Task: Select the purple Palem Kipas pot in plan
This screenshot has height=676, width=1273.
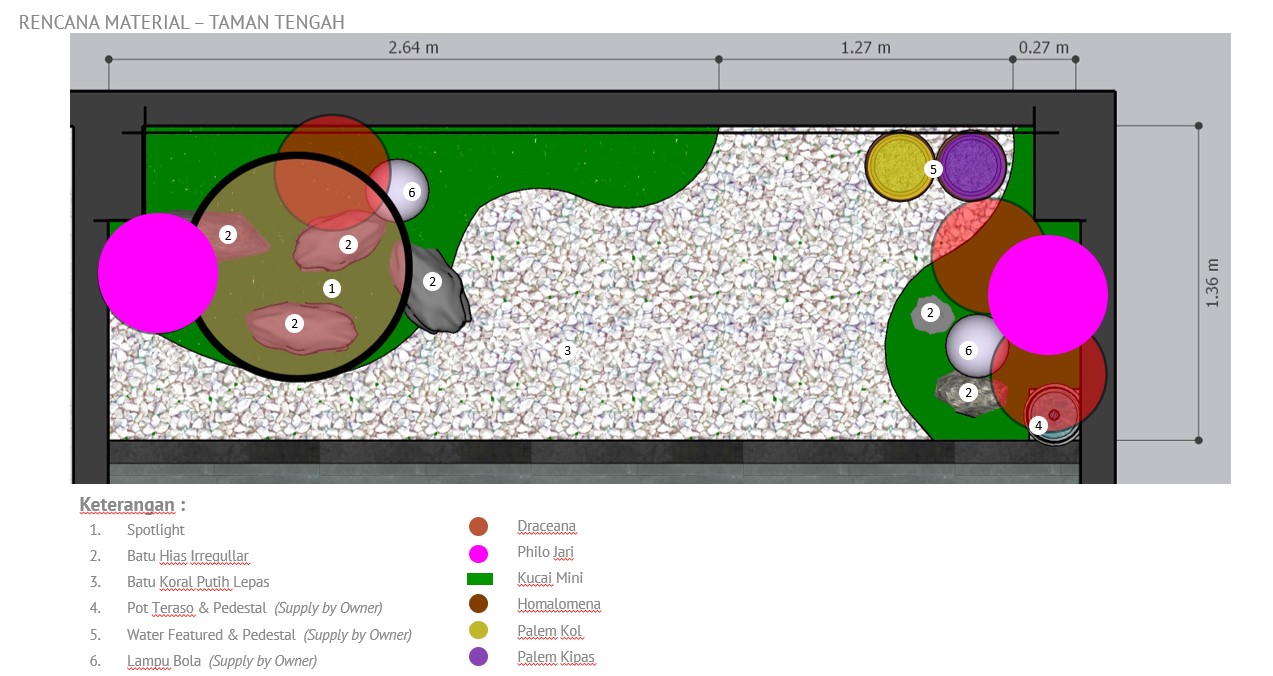Action: 973,166
